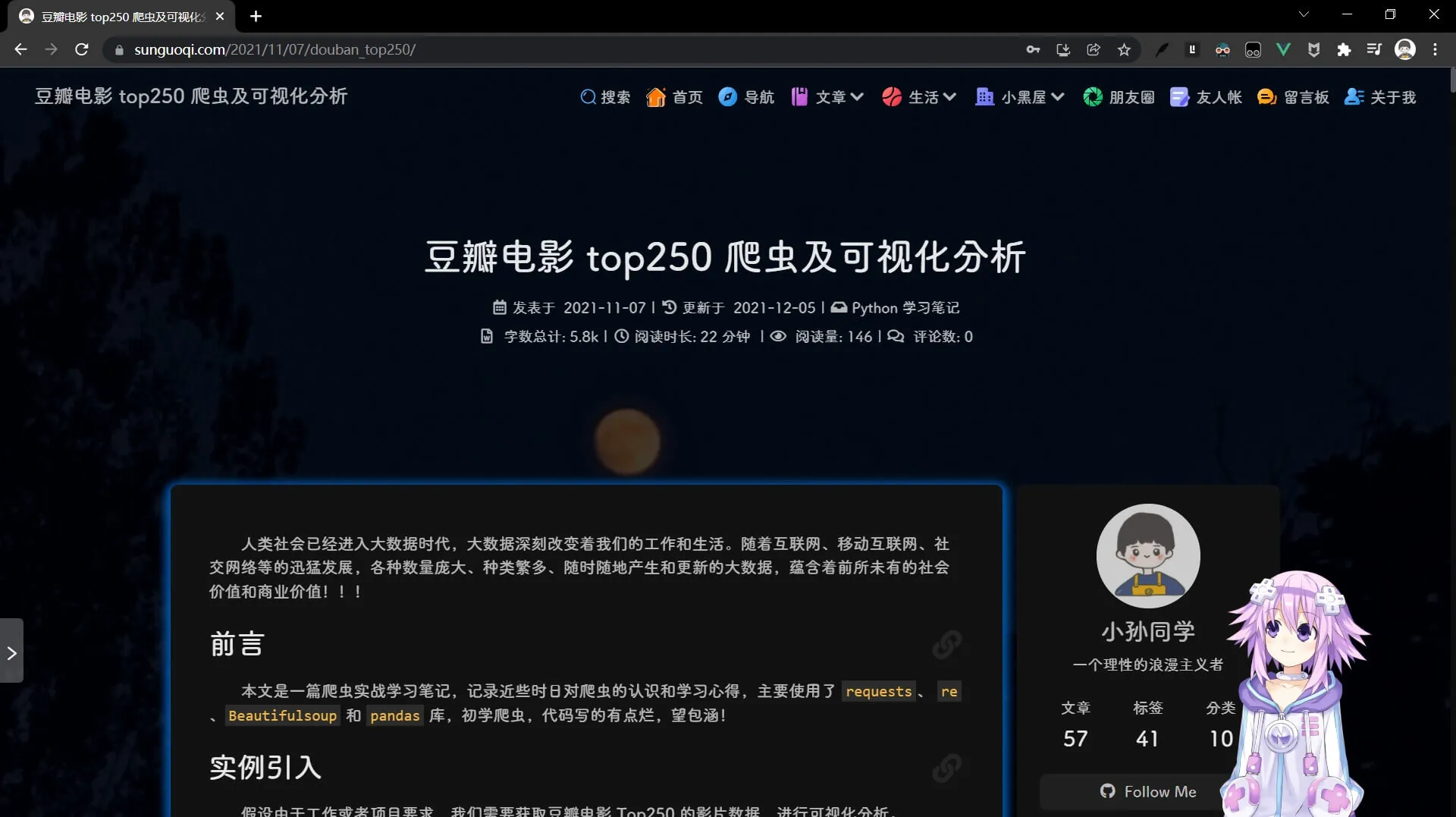Click the anchor link icon beside 实例引入

(x=946, y=768)
